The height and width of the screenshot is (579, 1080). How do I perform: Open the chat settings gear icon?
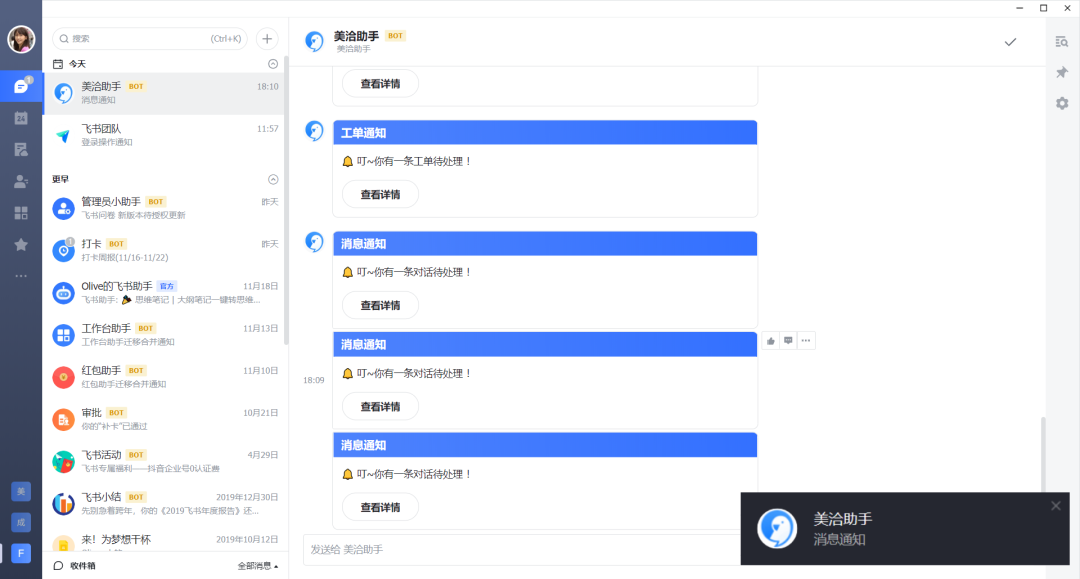tap(1062, 103)
